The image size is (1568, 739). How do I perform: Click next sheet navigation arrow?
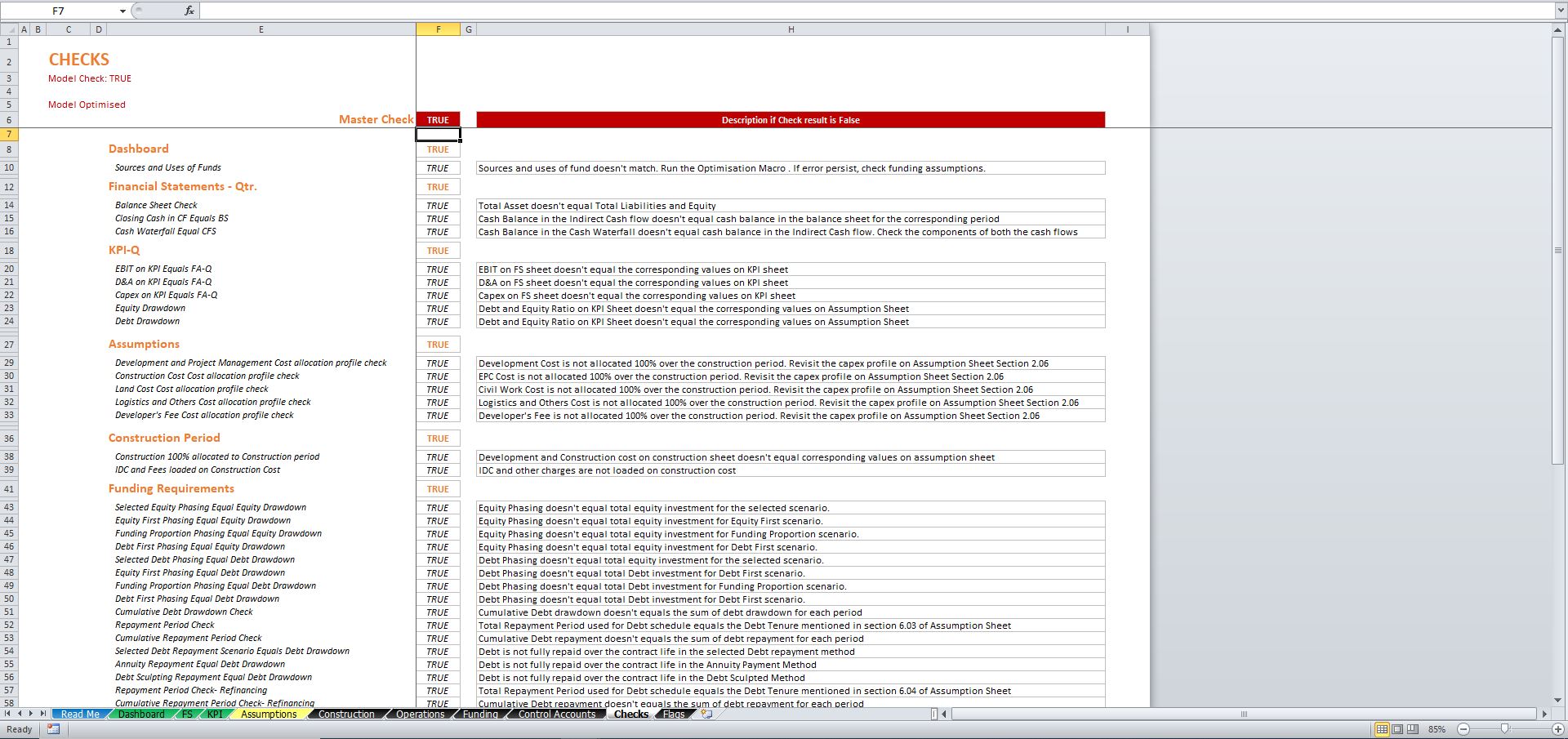click(x=32, y=714)
